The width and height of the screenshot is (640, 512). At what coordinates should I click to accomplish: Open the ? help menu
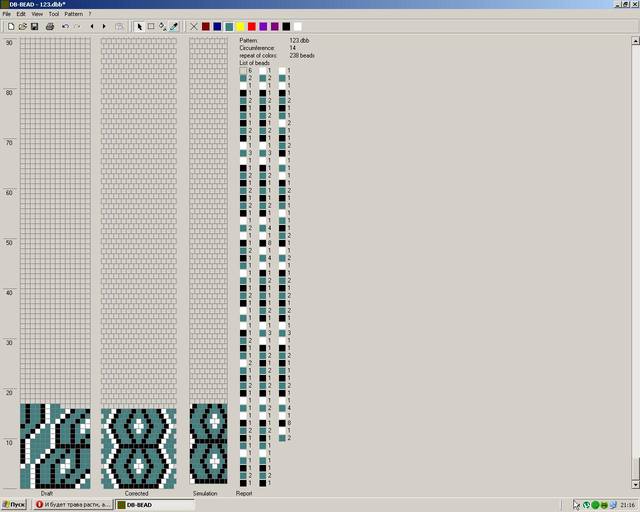tap(90, 14)
